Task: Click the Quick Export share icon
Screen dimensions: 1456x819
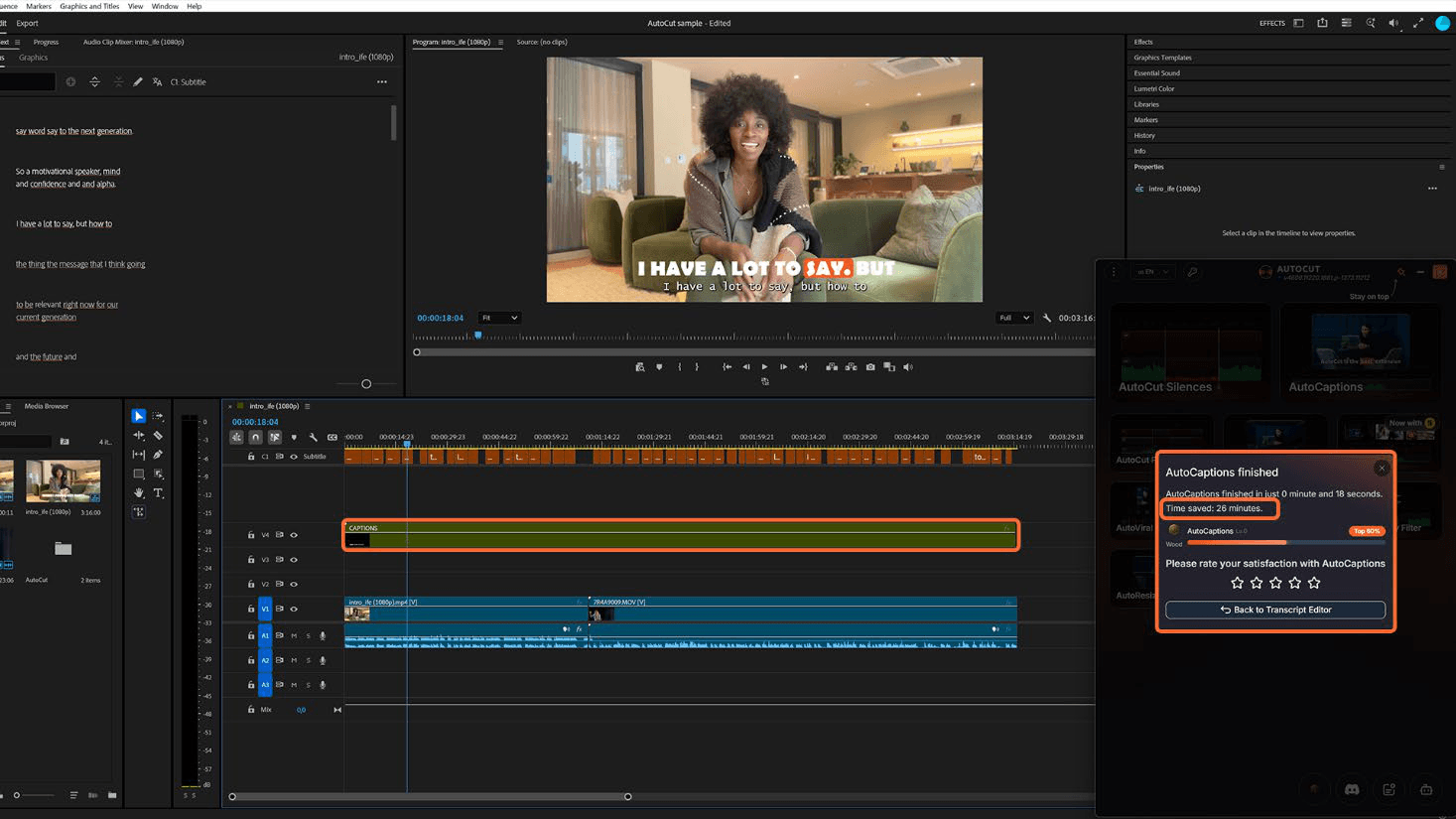Action: pyautogui.click(x=1322, y=23)
